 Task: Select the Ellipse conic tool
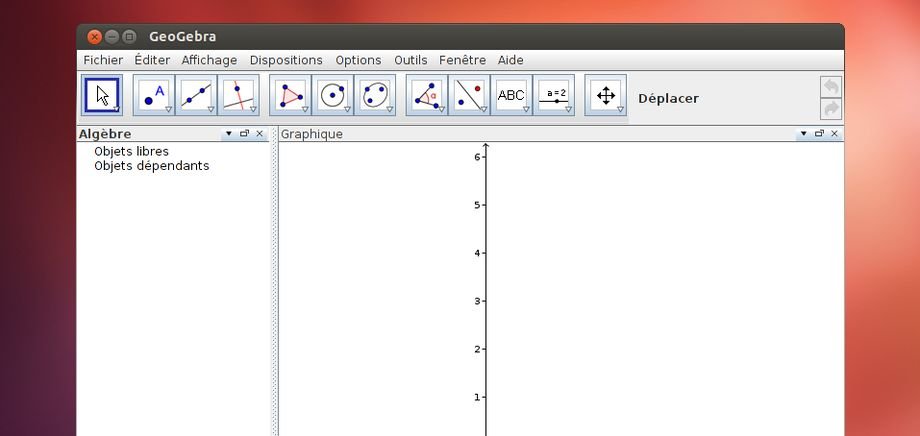coord(374,96)
